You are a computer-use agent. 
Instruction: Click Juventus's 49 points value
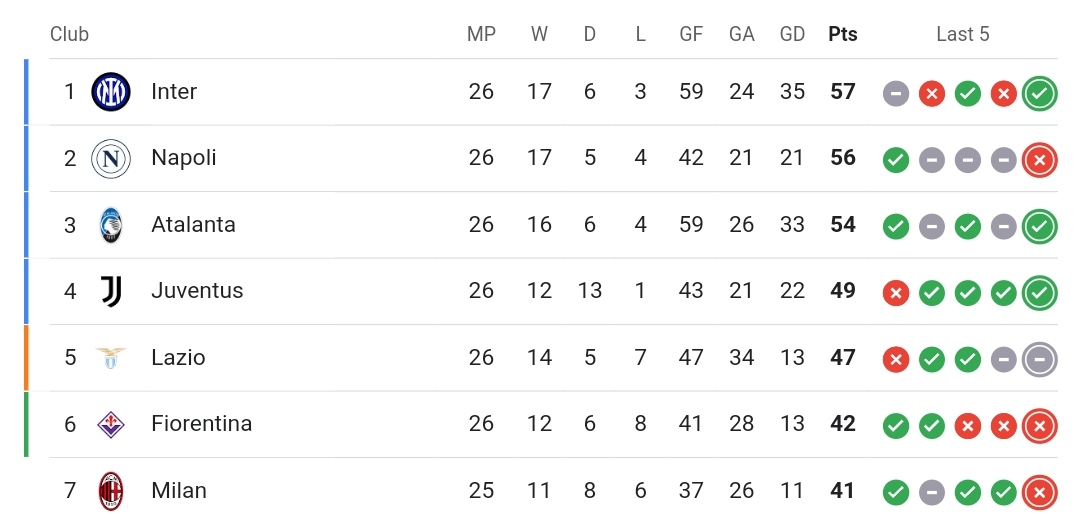coord(842,291)
